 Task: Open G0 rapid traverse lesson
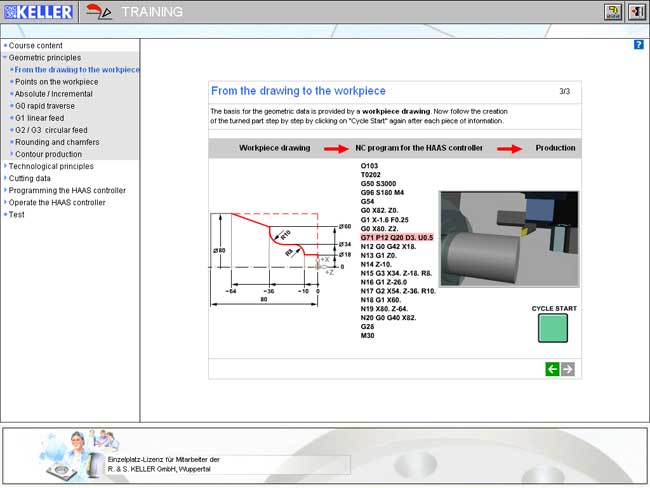pyautogui.click(x=45, y=106)
